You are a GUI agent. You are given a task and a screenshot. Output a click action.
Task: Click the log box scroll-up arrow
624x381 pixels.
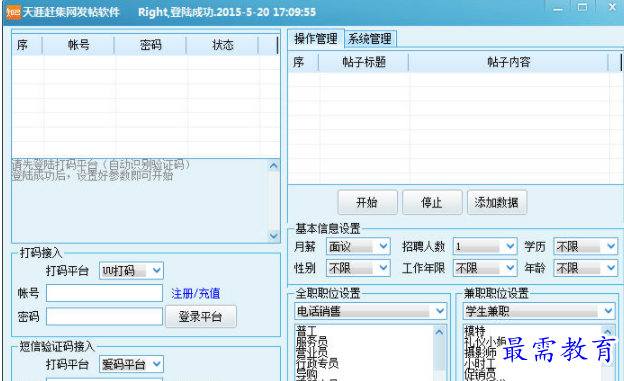[273, 166]
